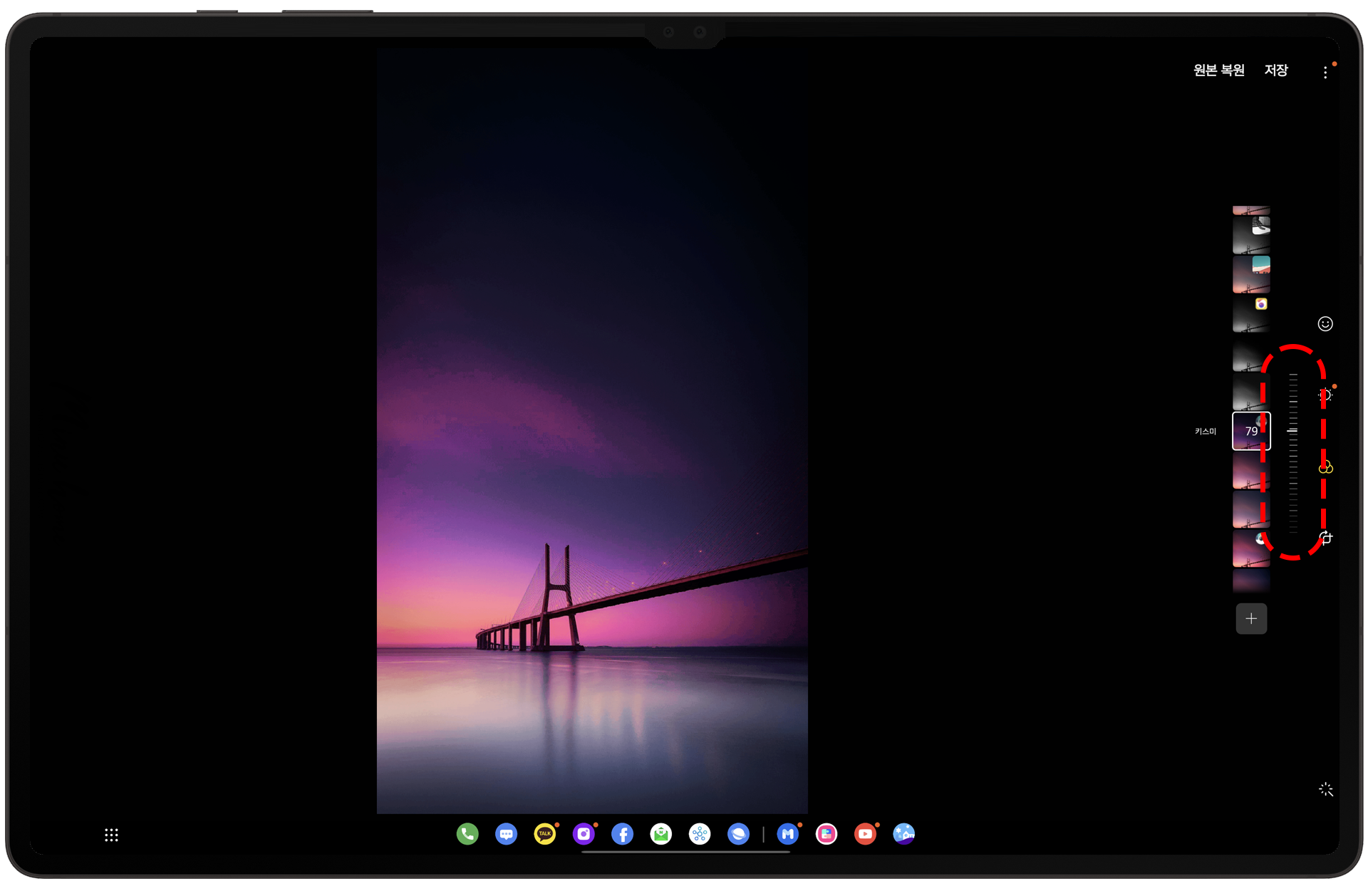Open Facebook from the taskbar
The width and height of the screenshot is (1368, 896).
point(622,834)
